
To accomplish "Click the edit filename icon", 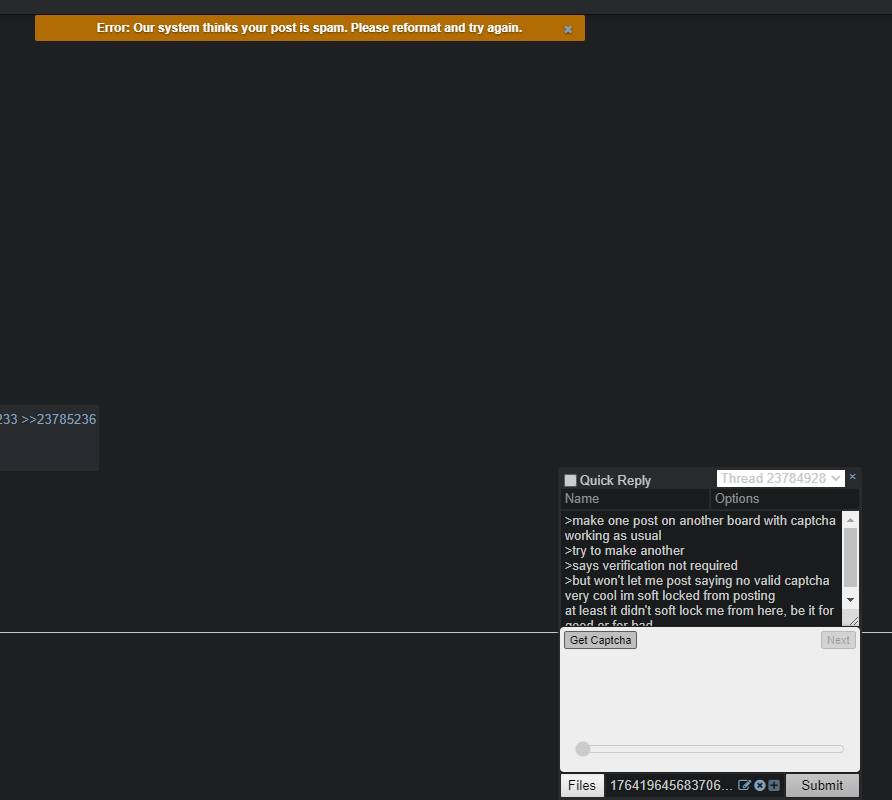I will [744, 785].
